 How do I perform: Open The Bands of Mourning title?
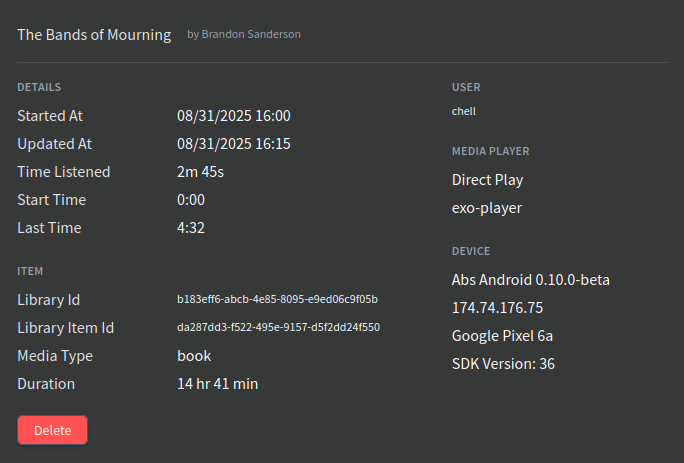(x=94, y=35)
